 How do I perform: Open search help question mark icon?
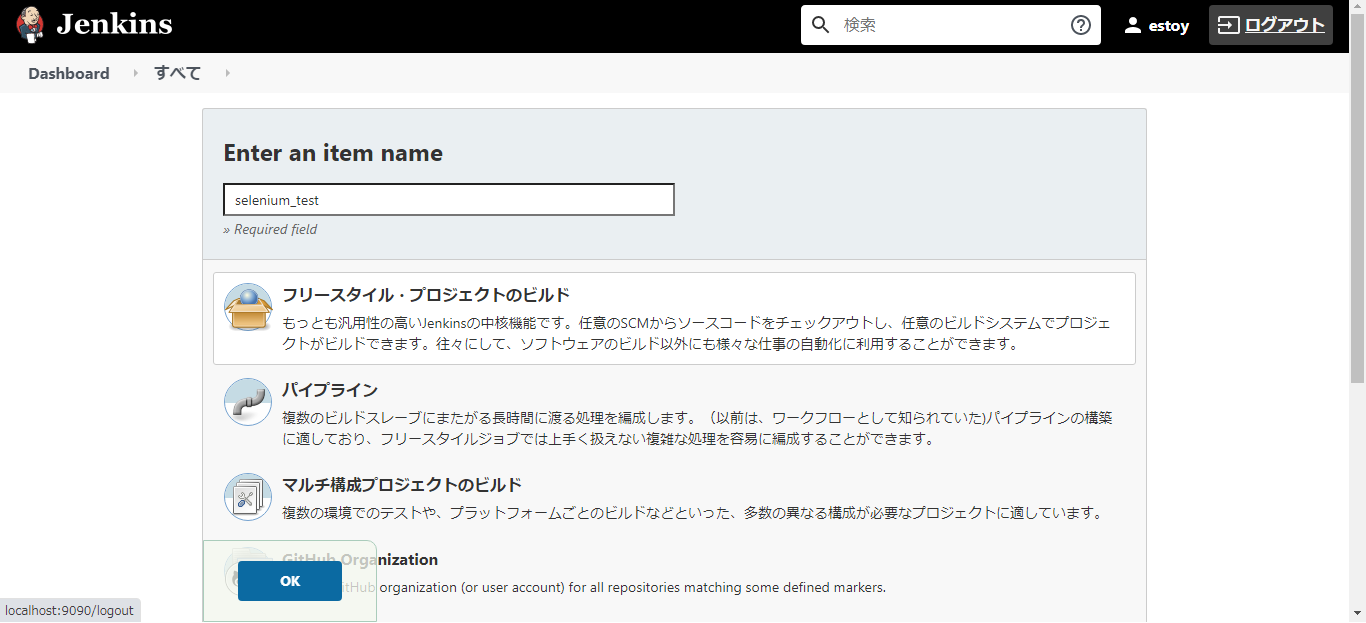tap(1081, 25)
